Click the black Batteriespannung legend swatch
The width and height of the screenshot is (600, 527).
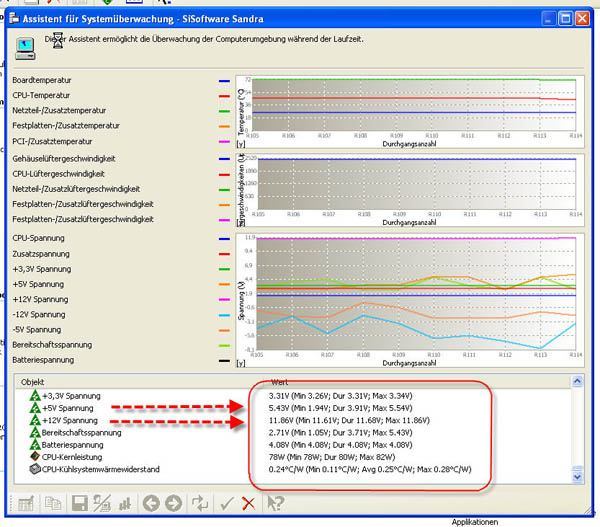(224, 361)
